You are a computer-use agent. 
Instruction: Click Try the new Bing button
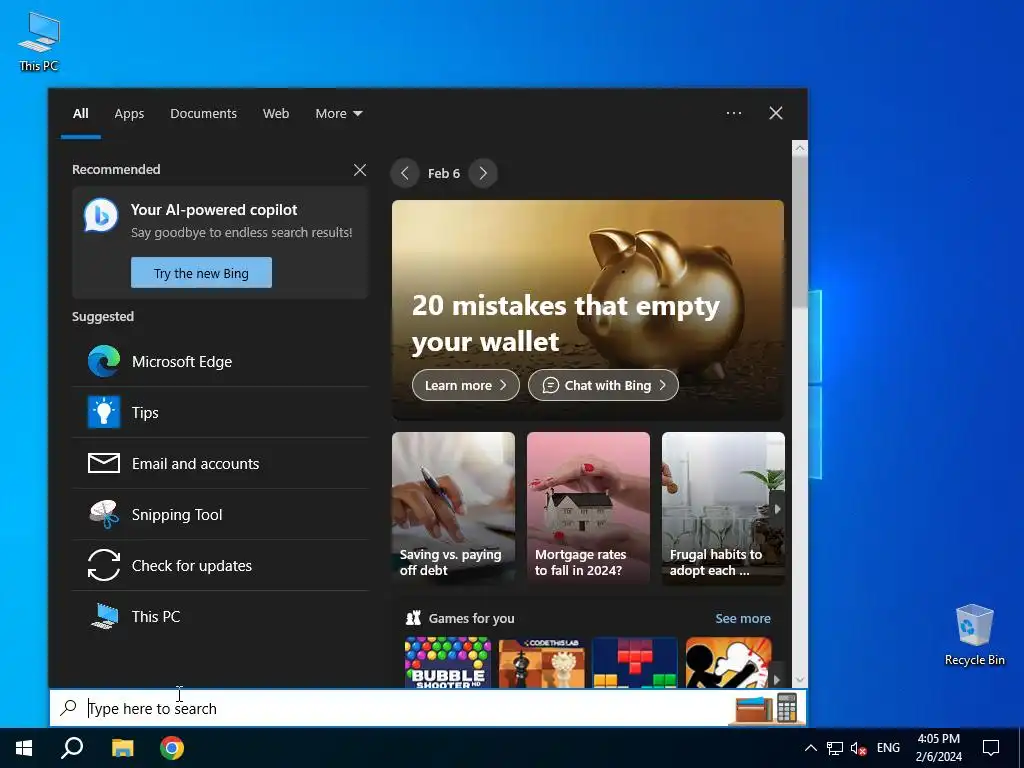tap(201, 273)
